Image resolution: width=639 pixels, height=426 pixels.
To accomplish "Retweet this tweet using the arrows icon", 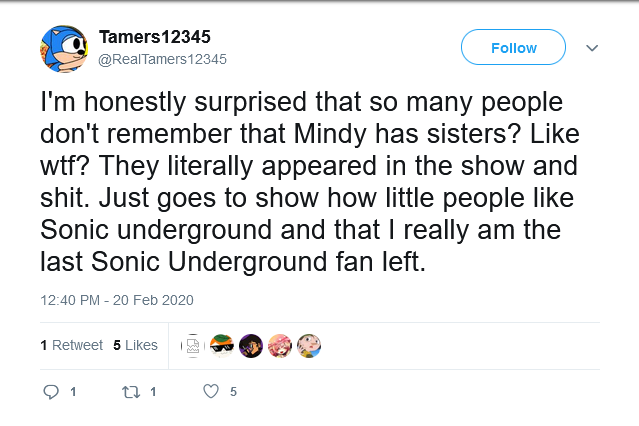I will pyautogui.click(x=130, y=393).
